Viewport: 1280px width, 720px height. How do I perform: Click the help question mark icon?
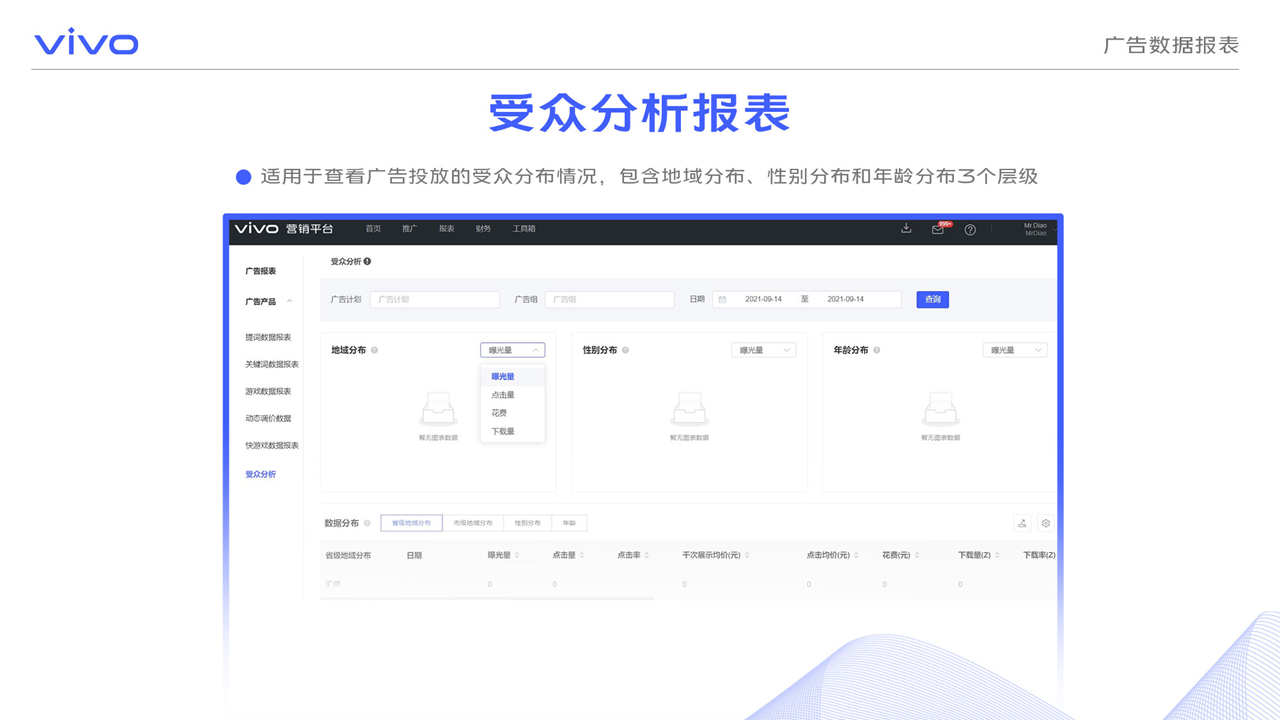(970, 229)
